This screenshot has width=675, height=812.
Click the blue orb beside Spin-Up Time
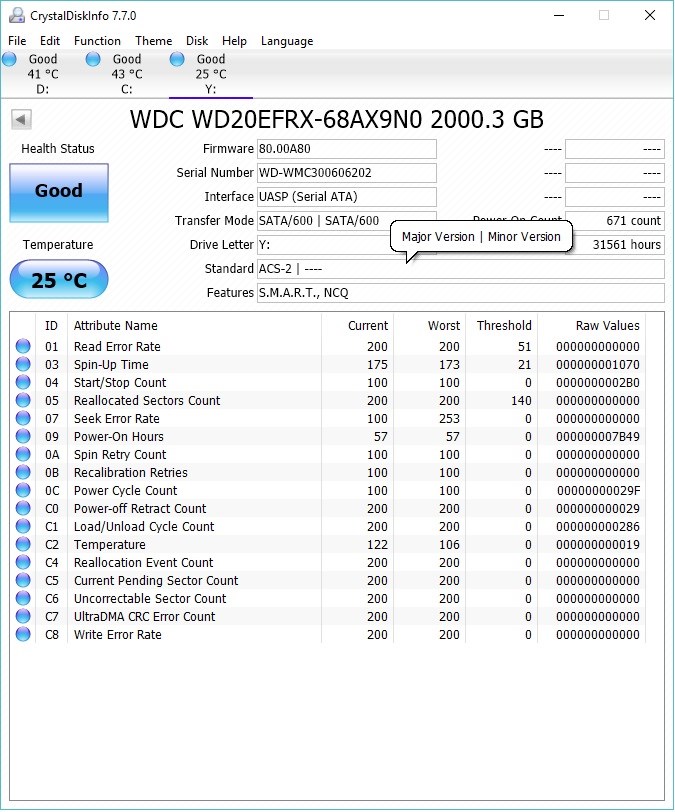click(x=23, y=364)
